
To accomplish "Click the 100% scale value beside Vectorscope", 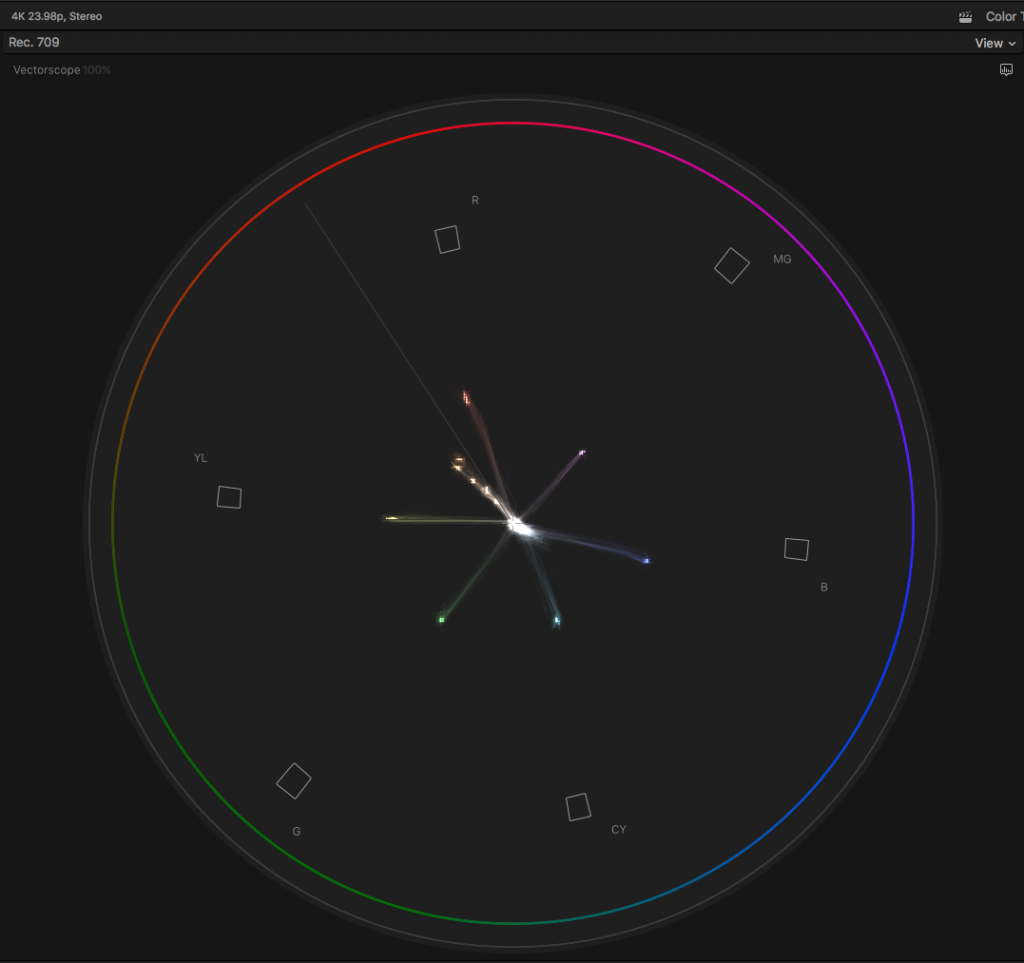I will [x=97, y=70].
